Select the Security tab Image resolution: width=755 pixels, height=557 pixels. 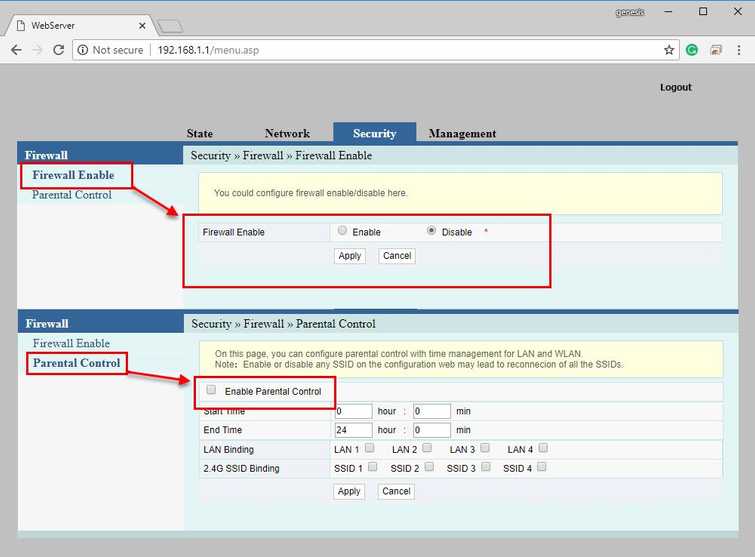pyautogui.click(x=374, y=133)
